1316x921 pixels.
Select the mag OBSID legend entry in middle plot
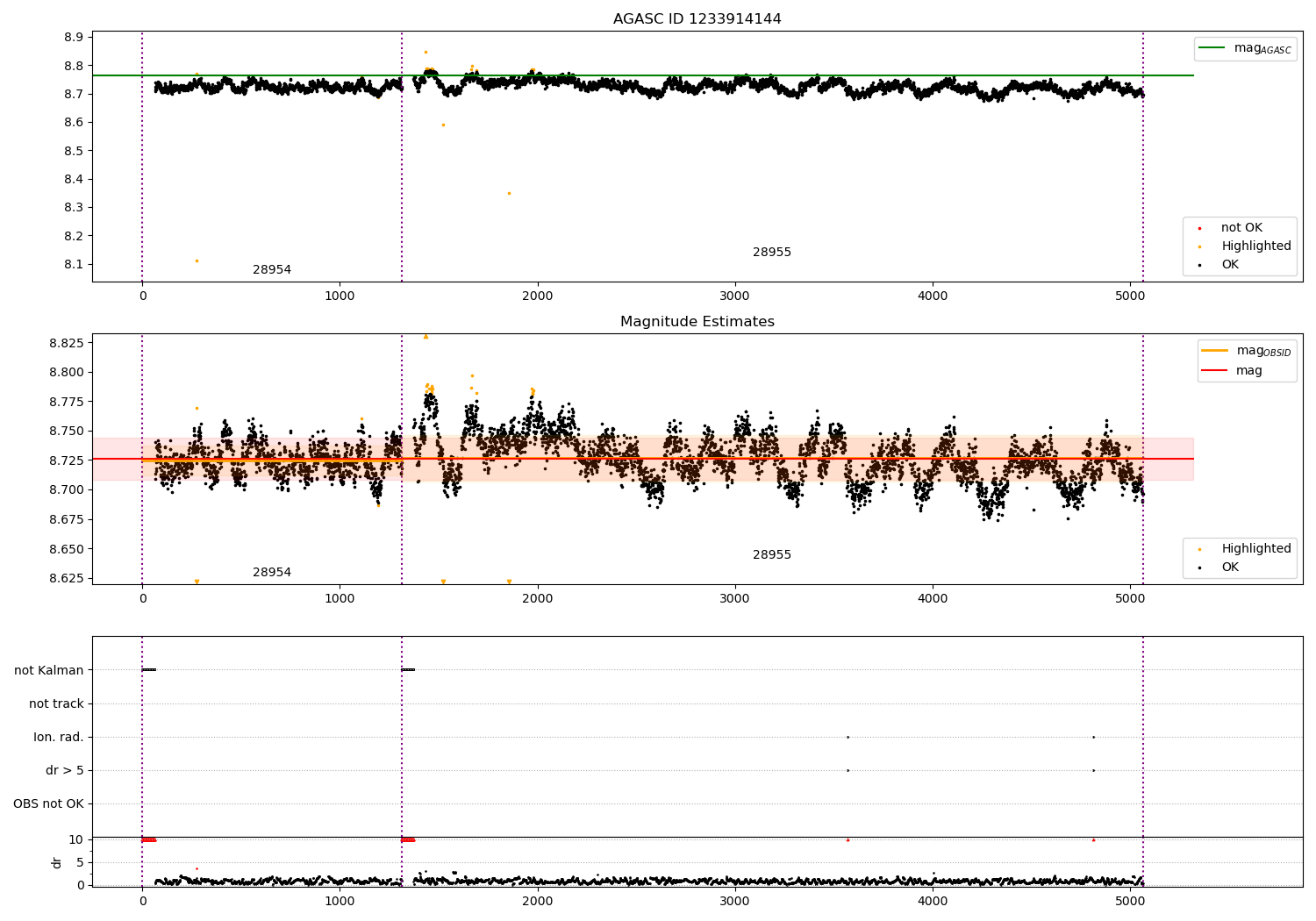[1246, 351]
